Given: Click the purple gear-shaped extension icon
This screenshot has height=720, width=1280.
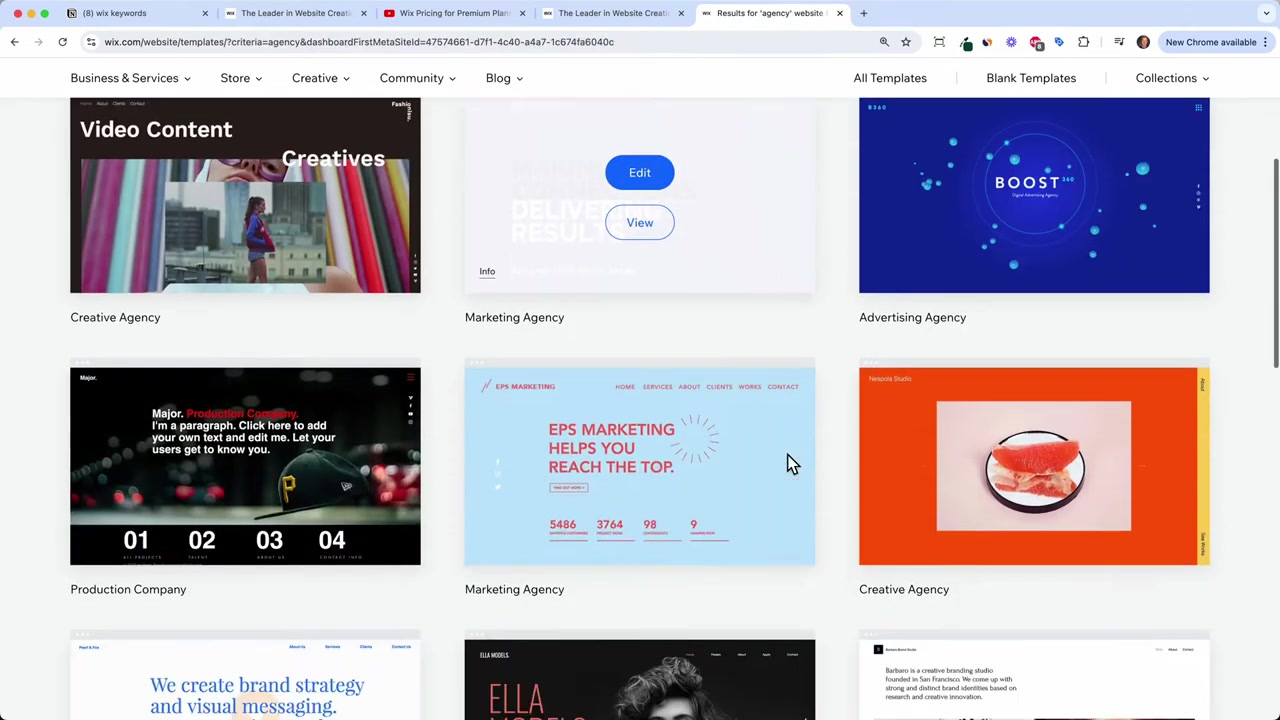Looking at the screenshot, I should click(x=1011, y=42).
